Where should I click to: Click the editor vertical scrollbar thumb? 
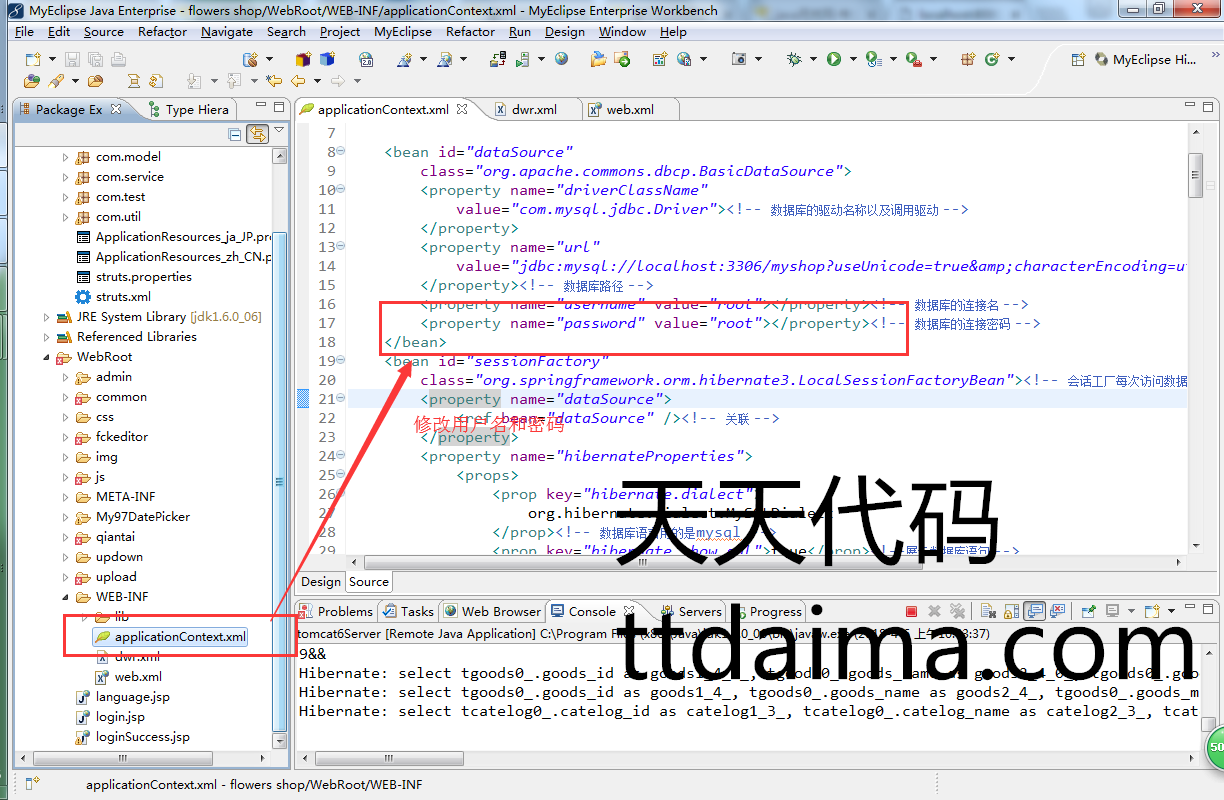pyautogui.click(x=1195, y=175)
